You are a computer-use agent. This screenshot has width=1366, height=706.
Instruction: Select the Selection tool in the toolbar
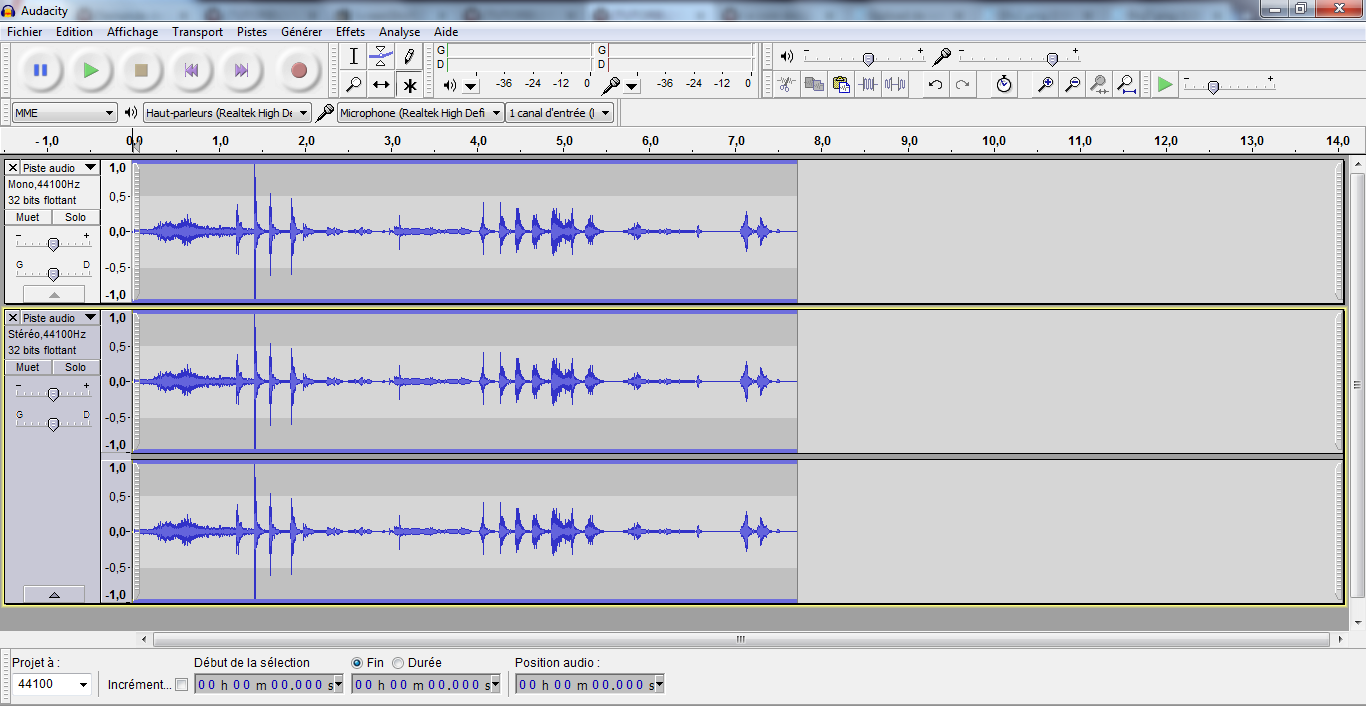pyautogui.click(x=353, y=57)
